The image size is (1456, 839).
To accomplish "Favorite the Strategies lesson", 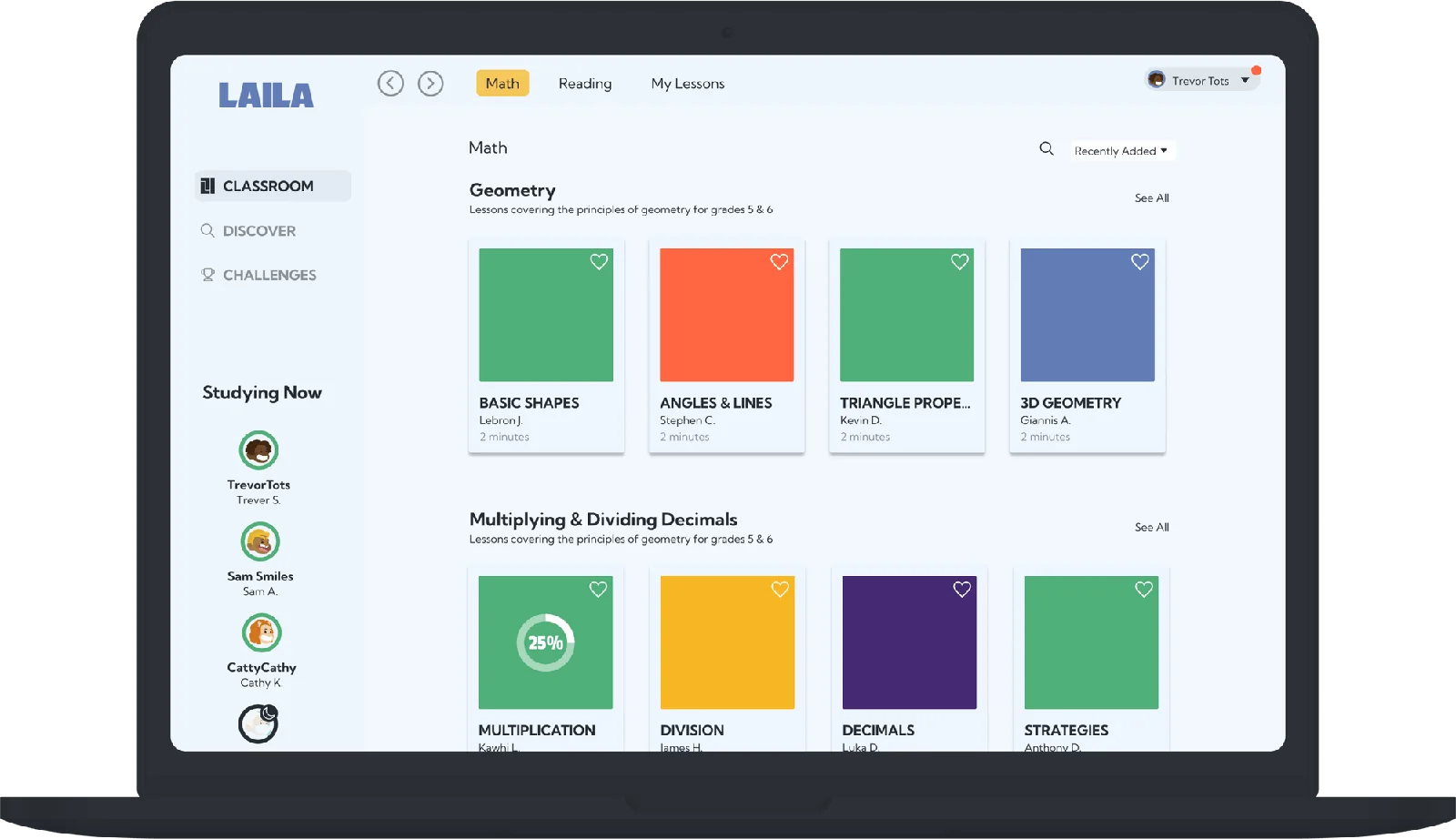I will 1144,590.
